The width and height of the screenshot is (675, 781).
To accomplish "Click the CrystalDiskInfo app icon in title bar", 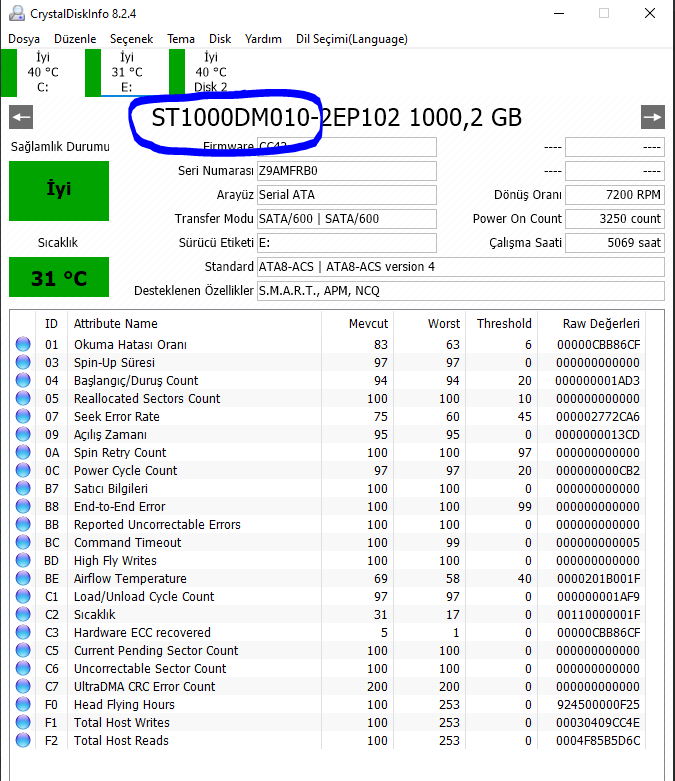I will pos(16,13).
